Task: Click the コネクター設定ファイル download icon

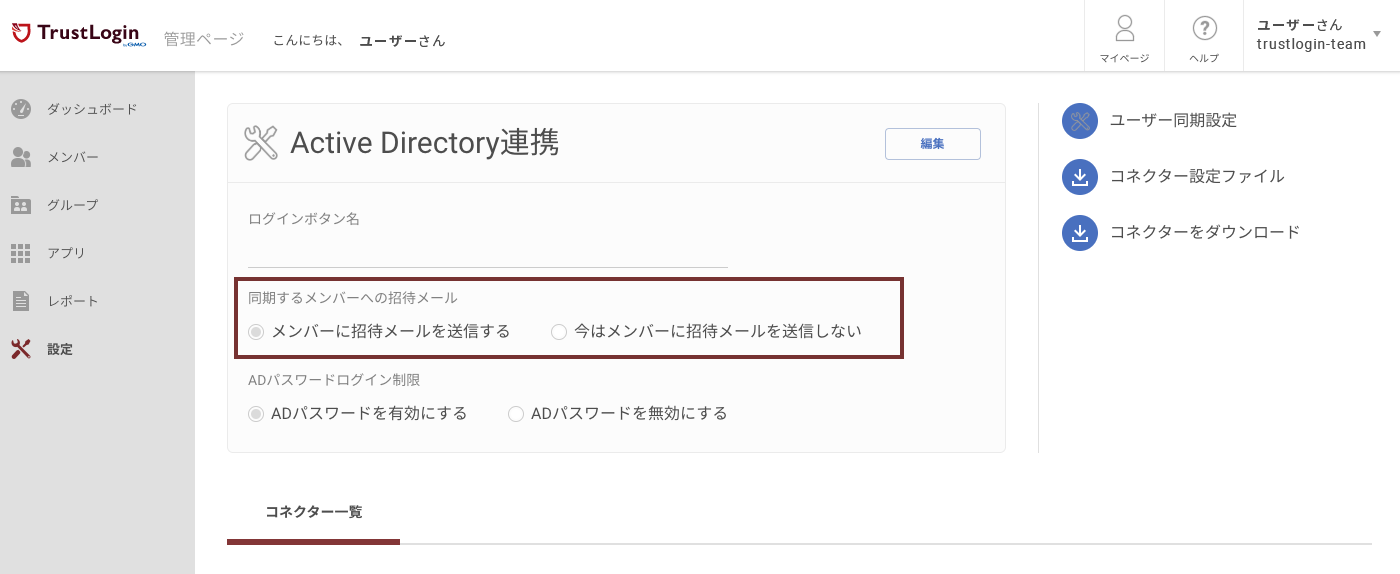Action: tap(1079, 177)
